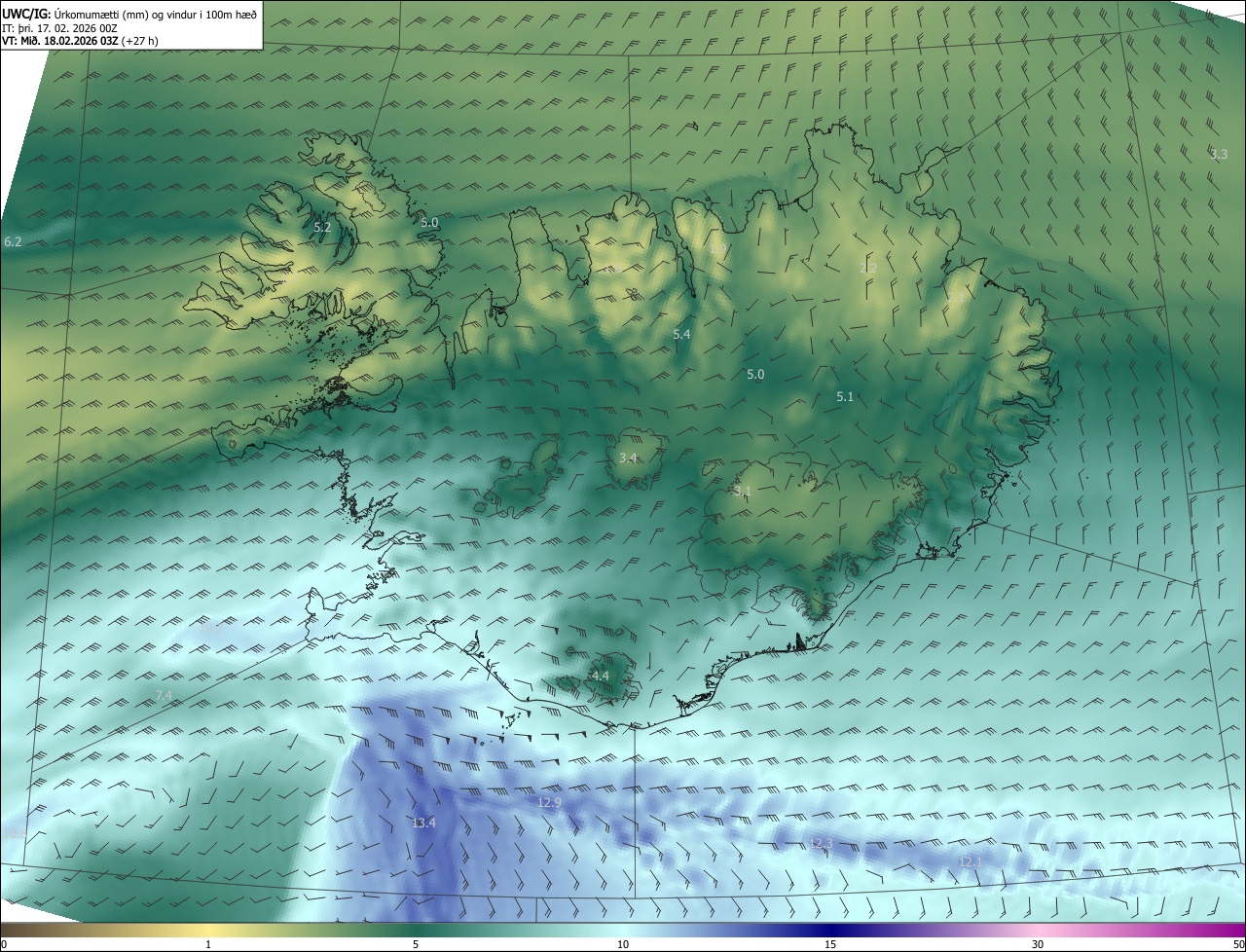Viewport: 1246px width, 952px height.
Task: Click the 0 tick on the color scale
Action: [4, 945]
